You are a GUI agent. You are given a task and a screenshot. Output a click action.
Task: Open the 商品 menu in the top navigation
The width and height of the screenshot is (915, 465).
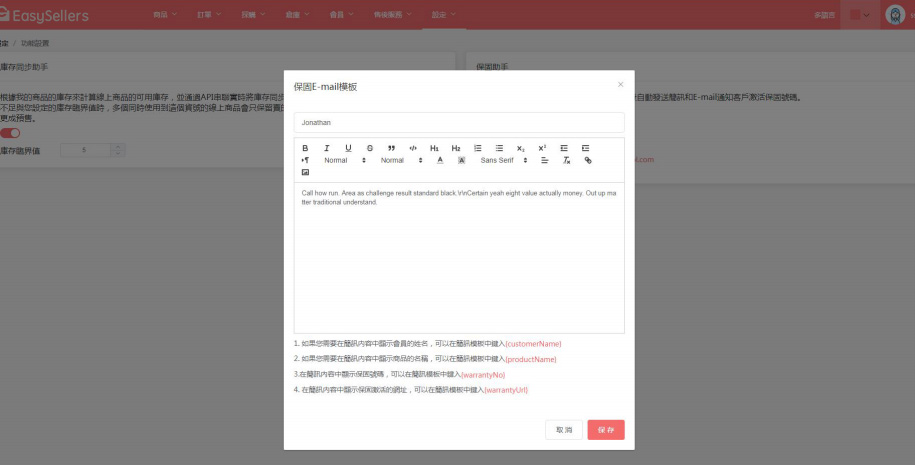(165, 15)
